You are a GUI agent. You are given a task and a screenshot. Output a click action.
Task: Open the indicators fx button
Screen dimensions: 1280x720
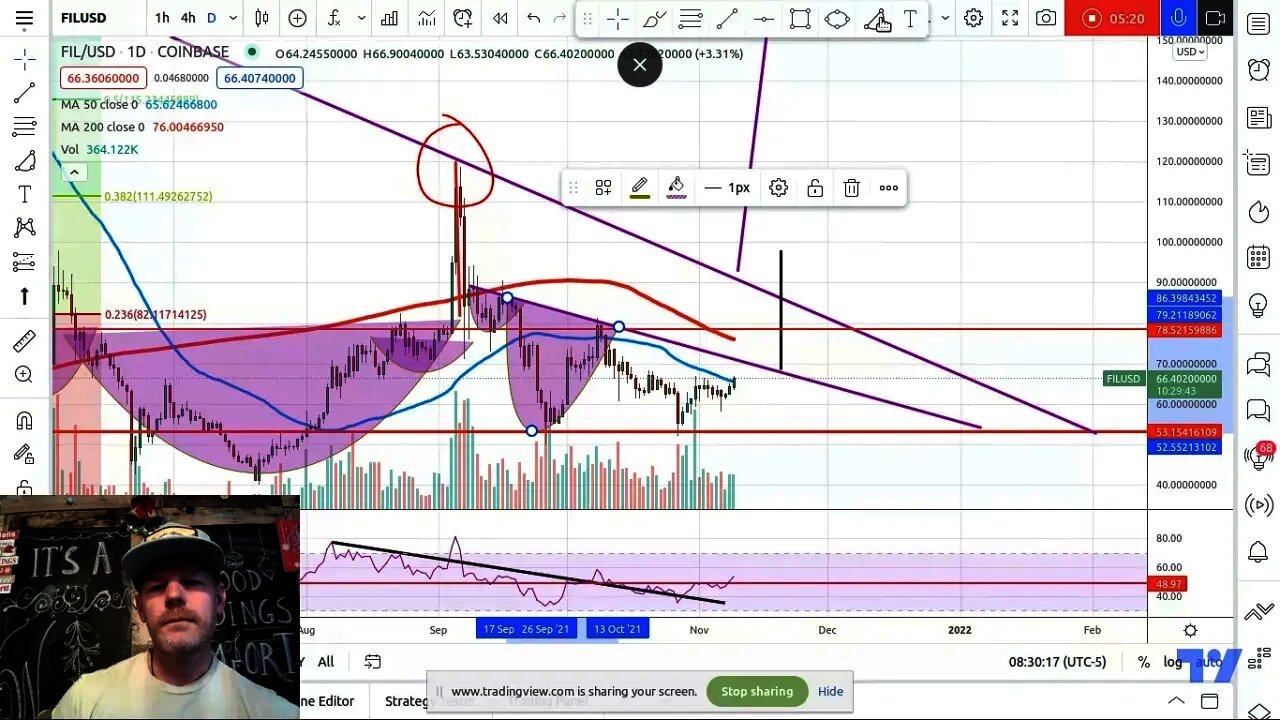tap(335, 18)
